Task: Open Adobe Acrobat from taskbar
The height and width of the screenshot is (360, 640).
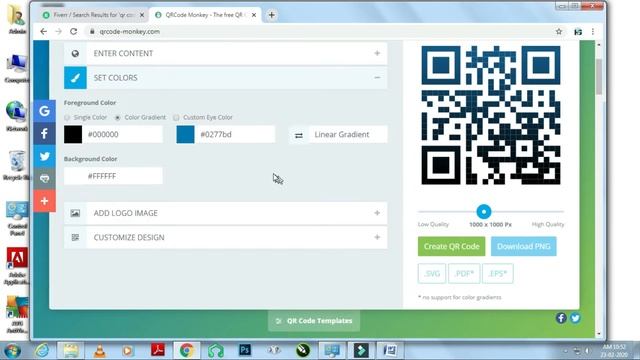Action: (x=158, y=350)
